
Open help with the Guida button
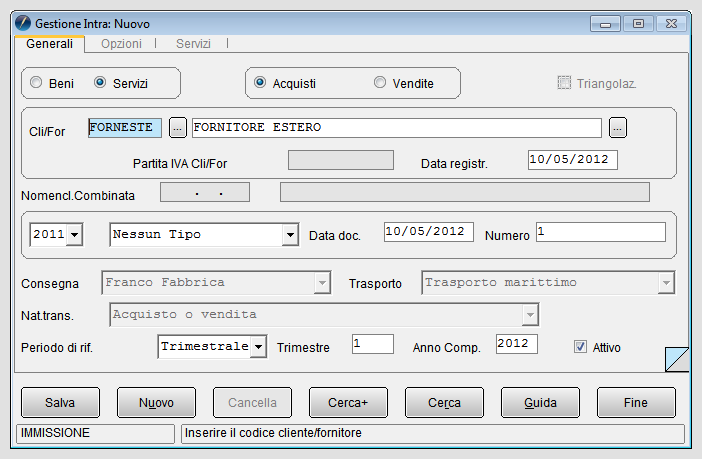coord(540,403)
